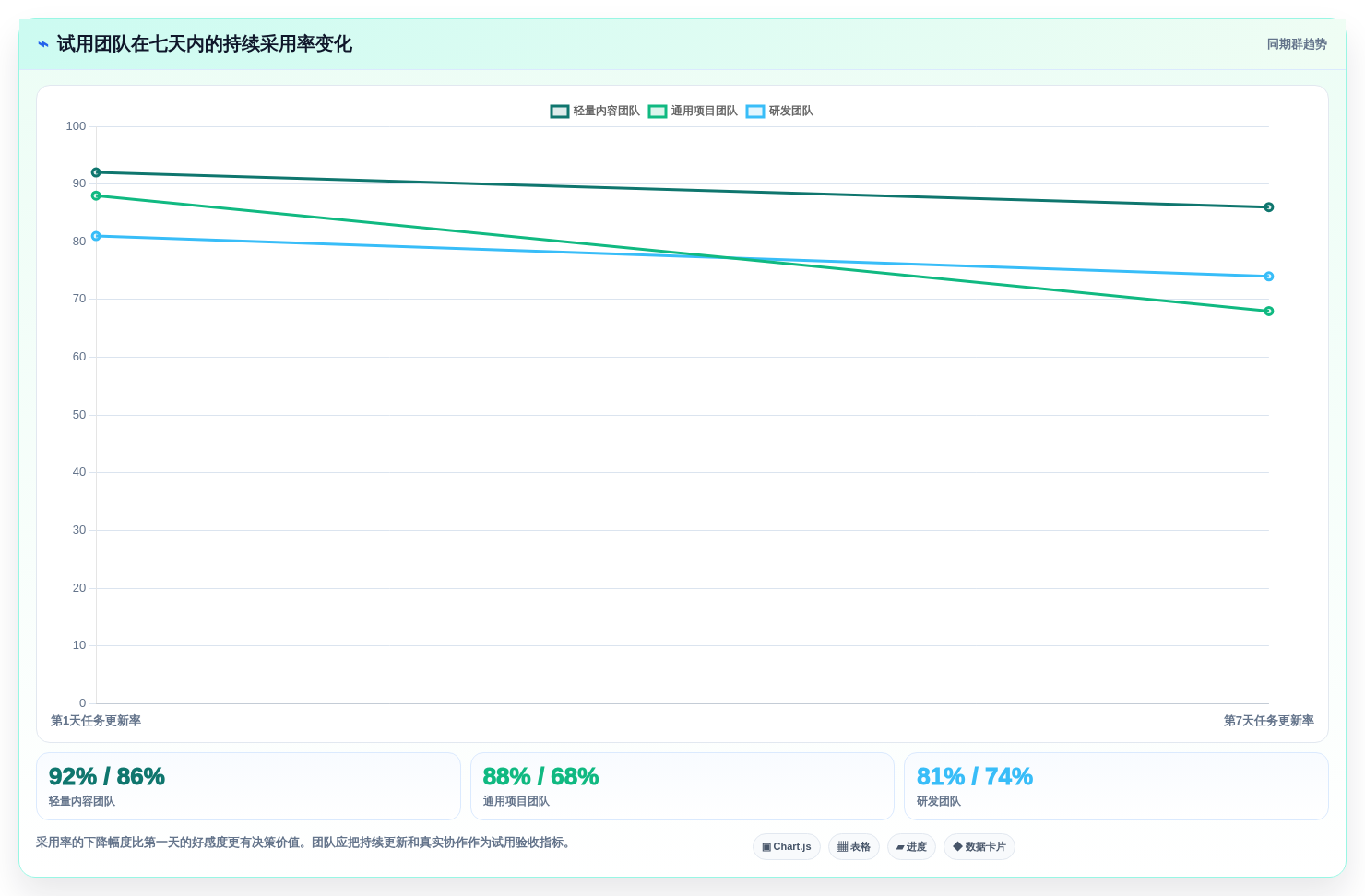Click 轻量内容团队 day-1 data point at 92

click(96, 172)
